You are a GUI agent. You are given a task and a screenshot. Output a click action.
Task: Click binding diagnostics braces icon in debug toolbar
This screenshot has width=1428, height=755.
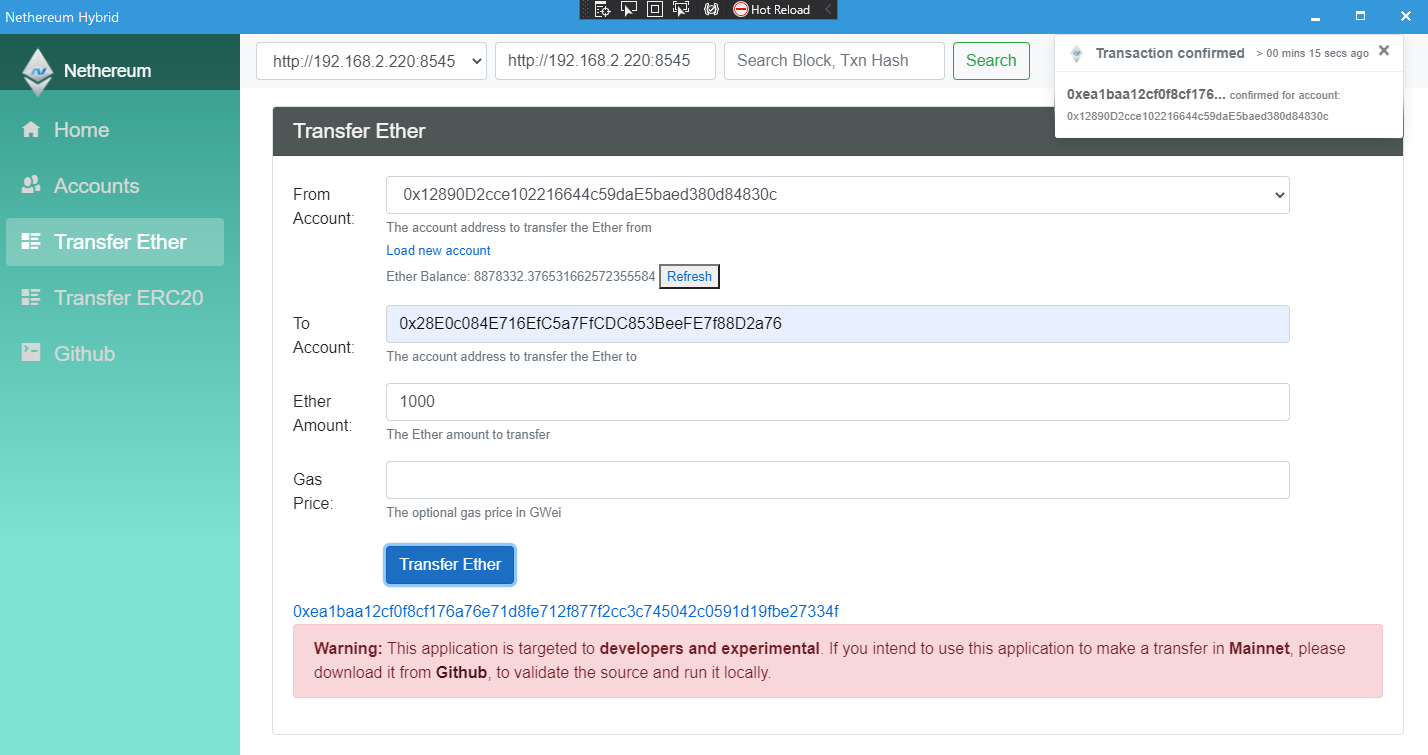pyautogui.click(x=711, y=9)
